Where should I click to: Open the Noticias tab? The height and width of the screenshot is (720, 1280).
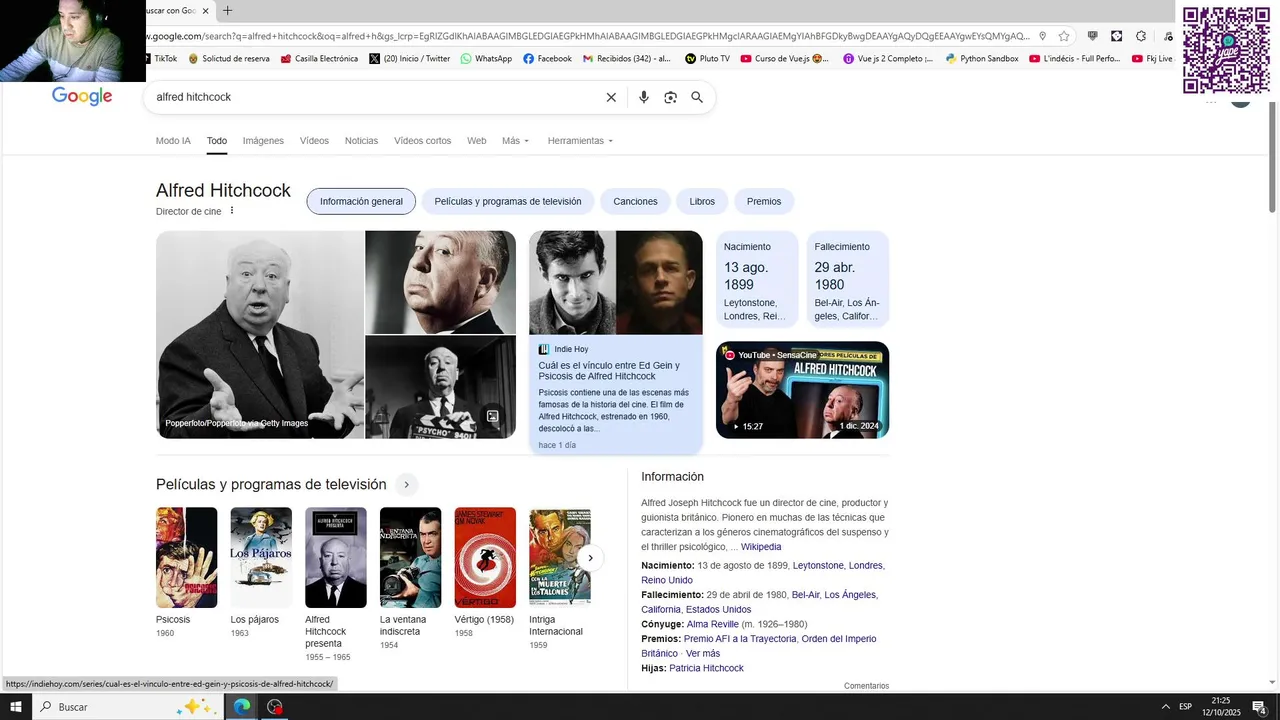361,141
